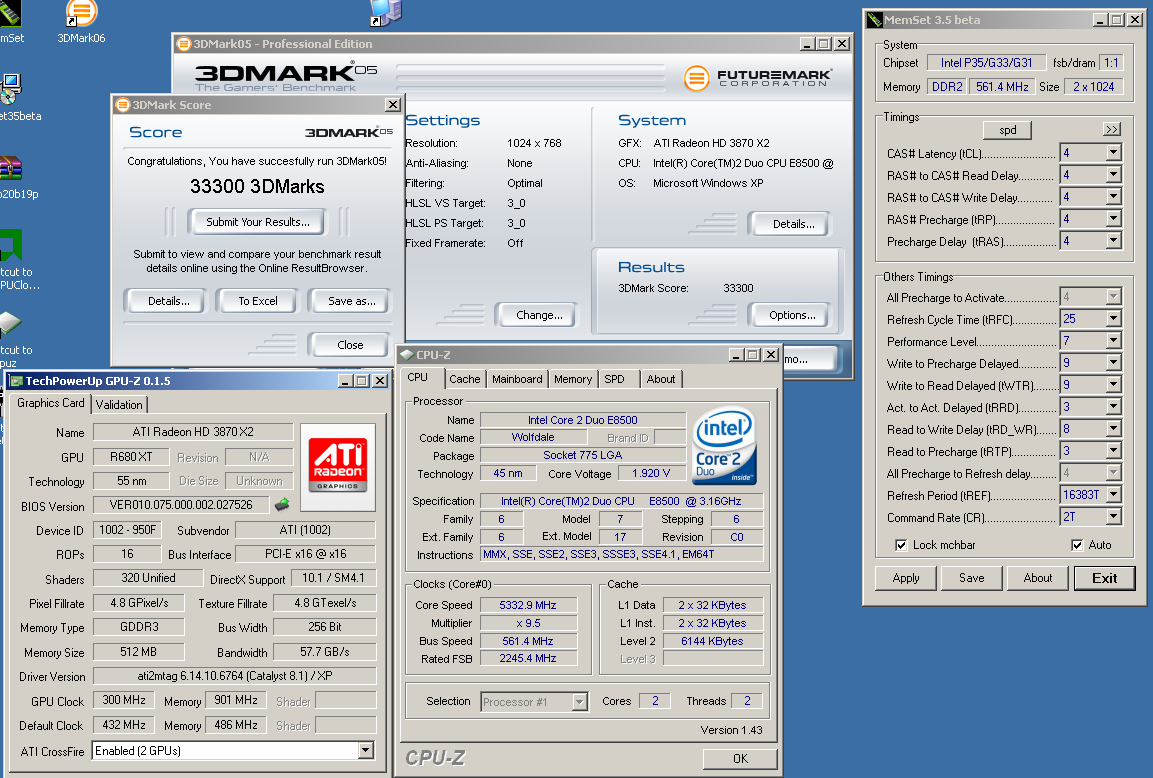Switch to the Memory tab in CPU-Z
The image size is (1153, 778).
click(573, 379)
